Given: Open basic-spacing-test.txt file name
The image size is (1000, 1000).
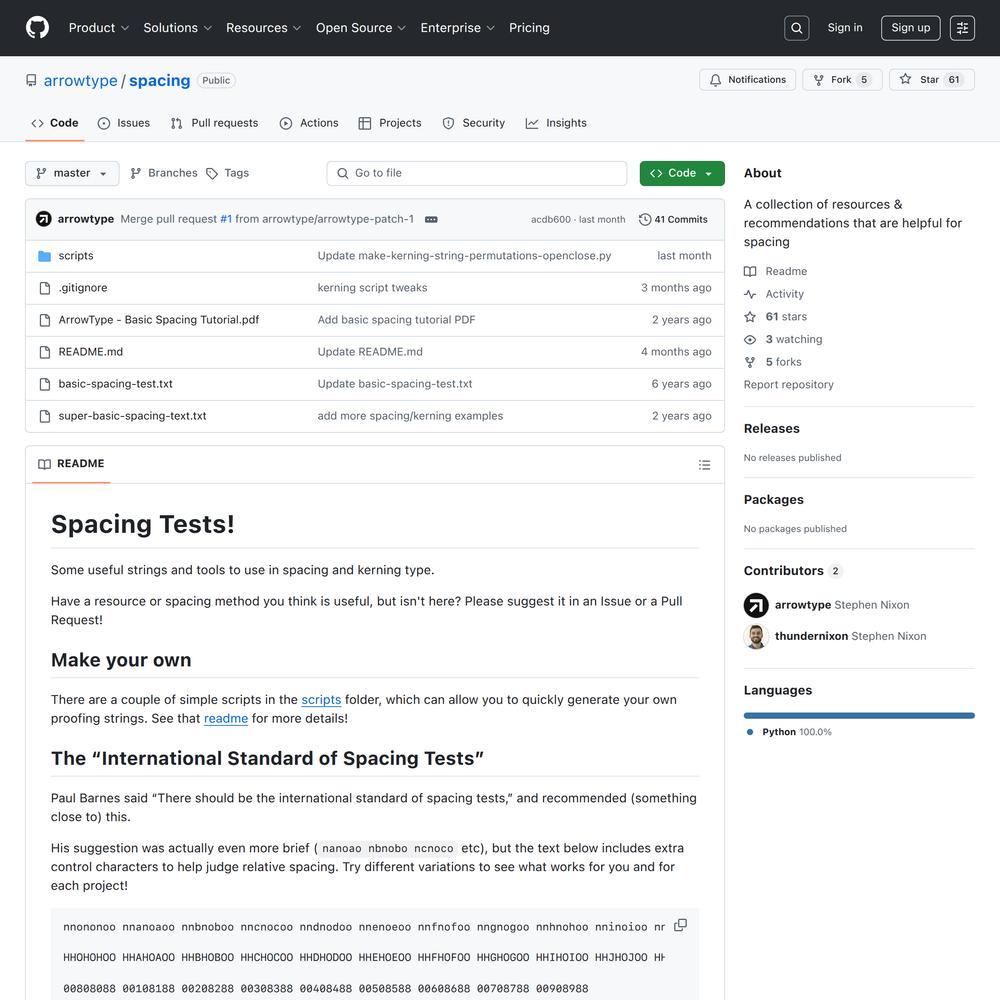Looking at the screenshot, I should (x=115, y=384).
